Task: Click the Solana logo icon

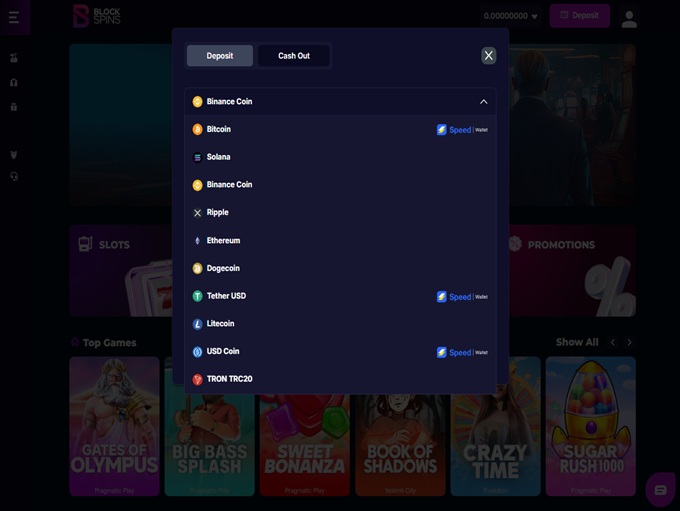Action: pos(197,157)
